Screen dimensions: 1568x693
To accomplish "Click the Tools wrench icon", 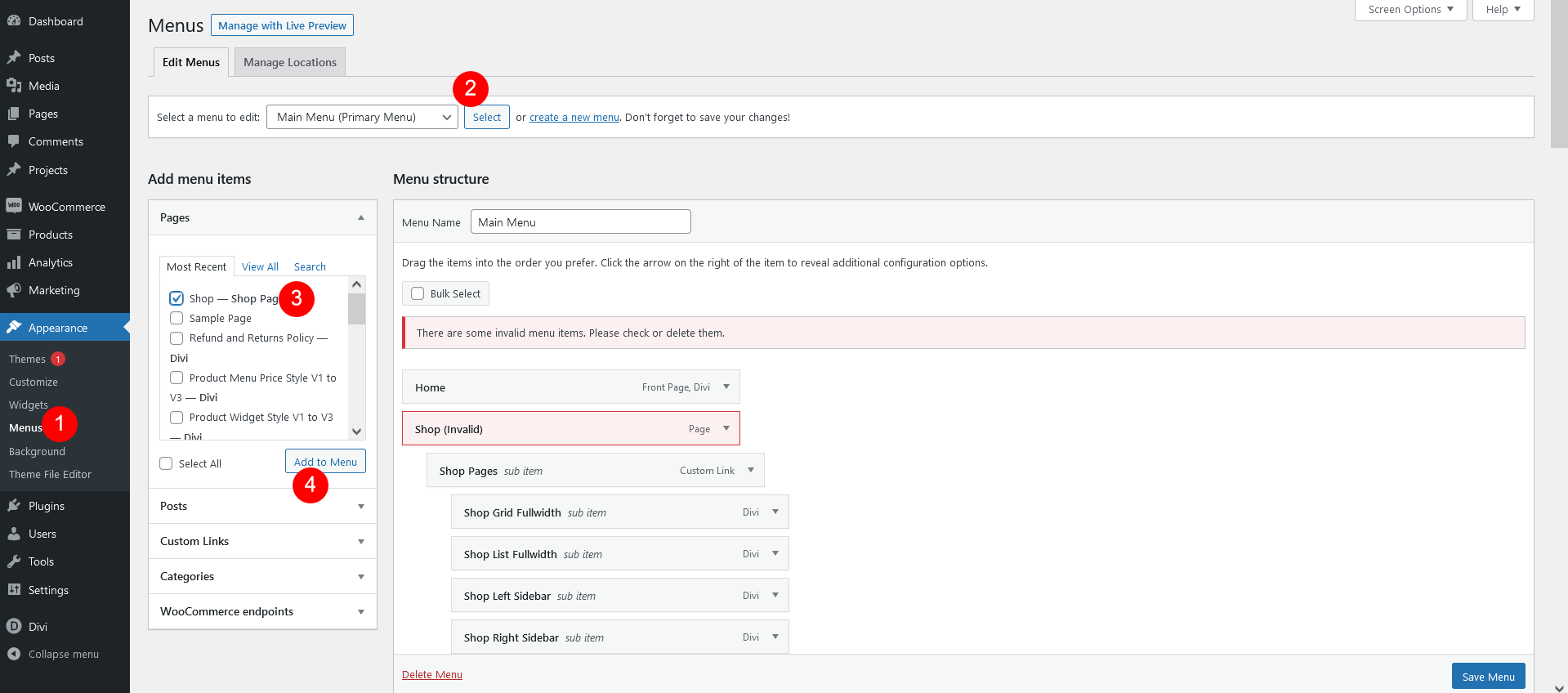I will 14,561.
